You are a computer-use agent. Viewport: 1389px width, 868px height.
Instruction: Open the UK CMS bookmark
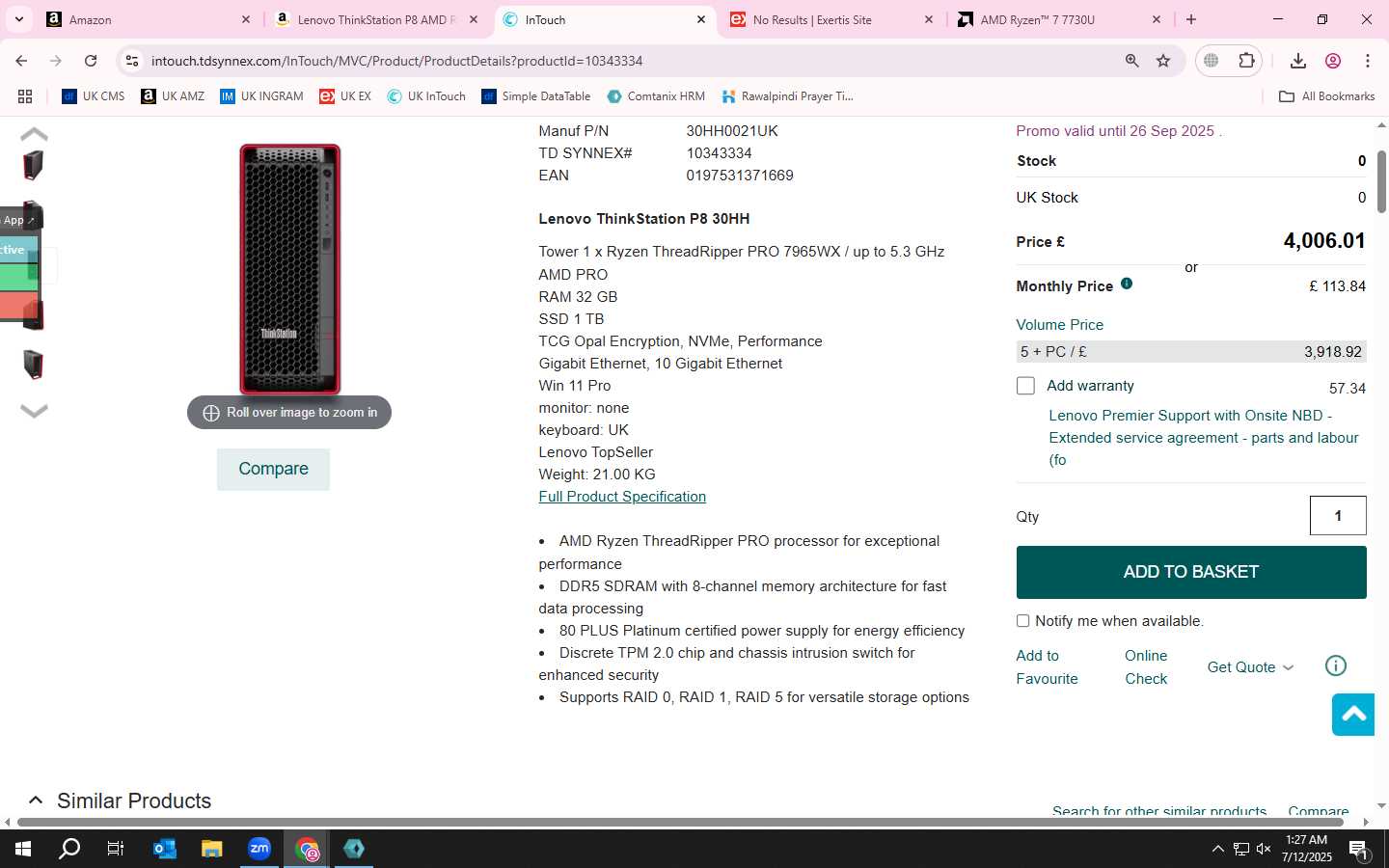(94, 96)
